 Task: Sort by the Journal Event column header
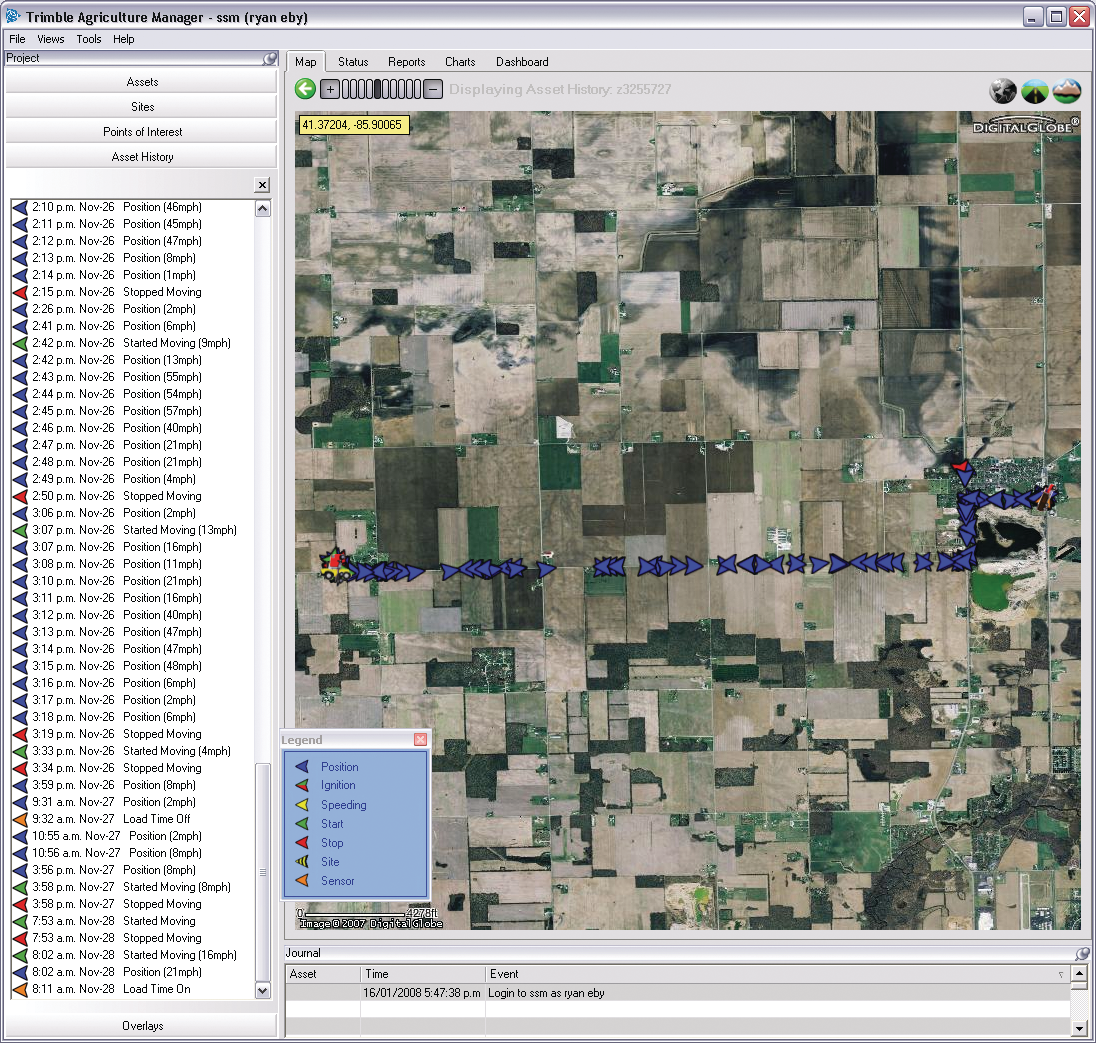tap(777, 974)
